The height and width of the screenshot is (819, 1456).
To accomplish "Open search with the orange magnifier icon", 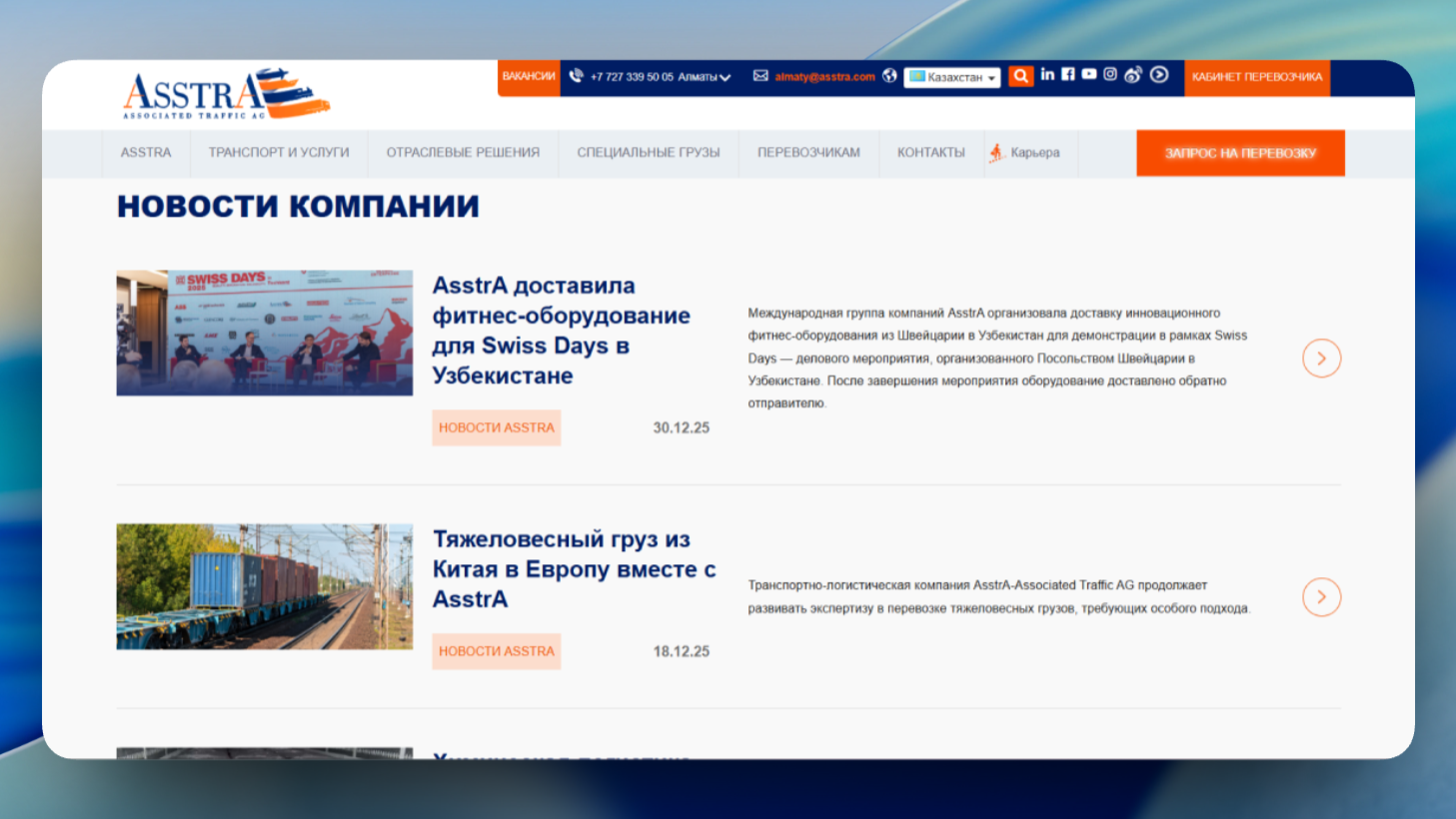I will [x=1020, y=76].
